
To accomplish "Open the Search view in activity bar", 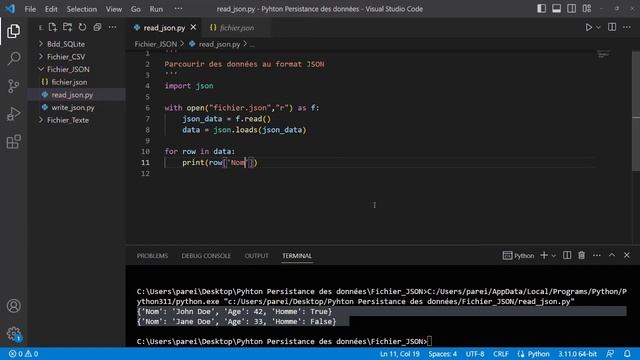I will pos(13,58).
